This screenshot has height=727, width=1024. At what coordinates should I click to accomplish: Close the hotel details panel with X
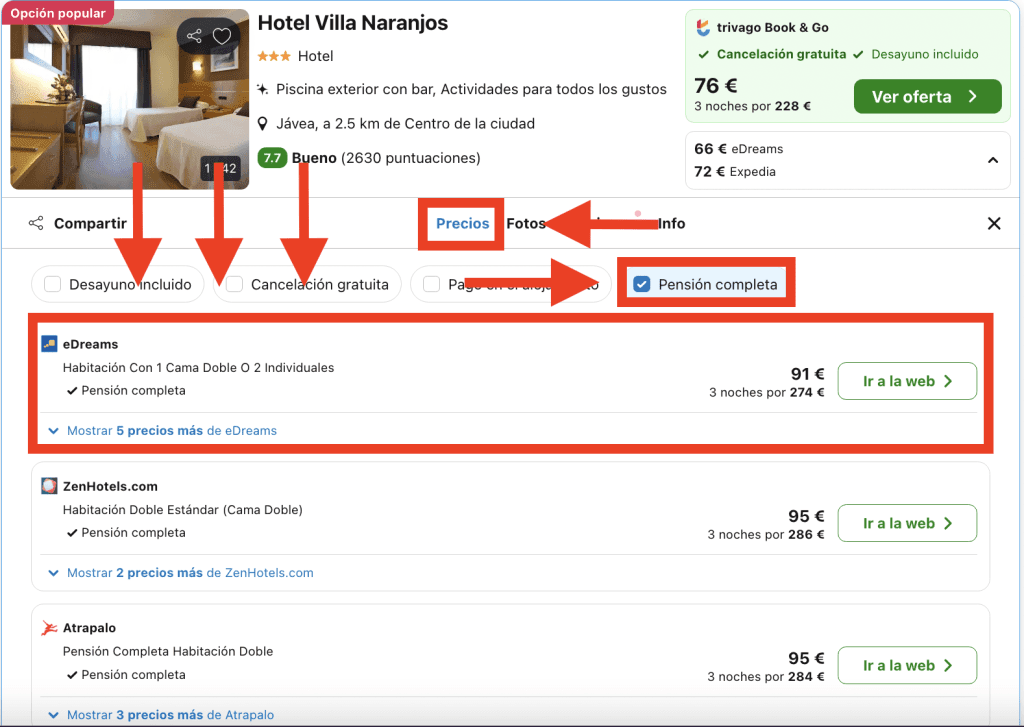coord(993,223)
